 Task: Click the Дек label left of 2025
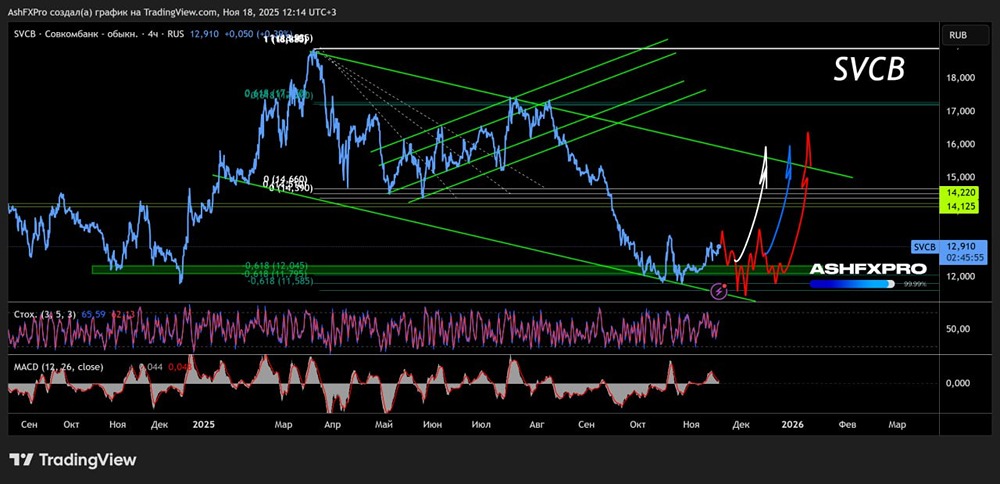pos(161,424)
